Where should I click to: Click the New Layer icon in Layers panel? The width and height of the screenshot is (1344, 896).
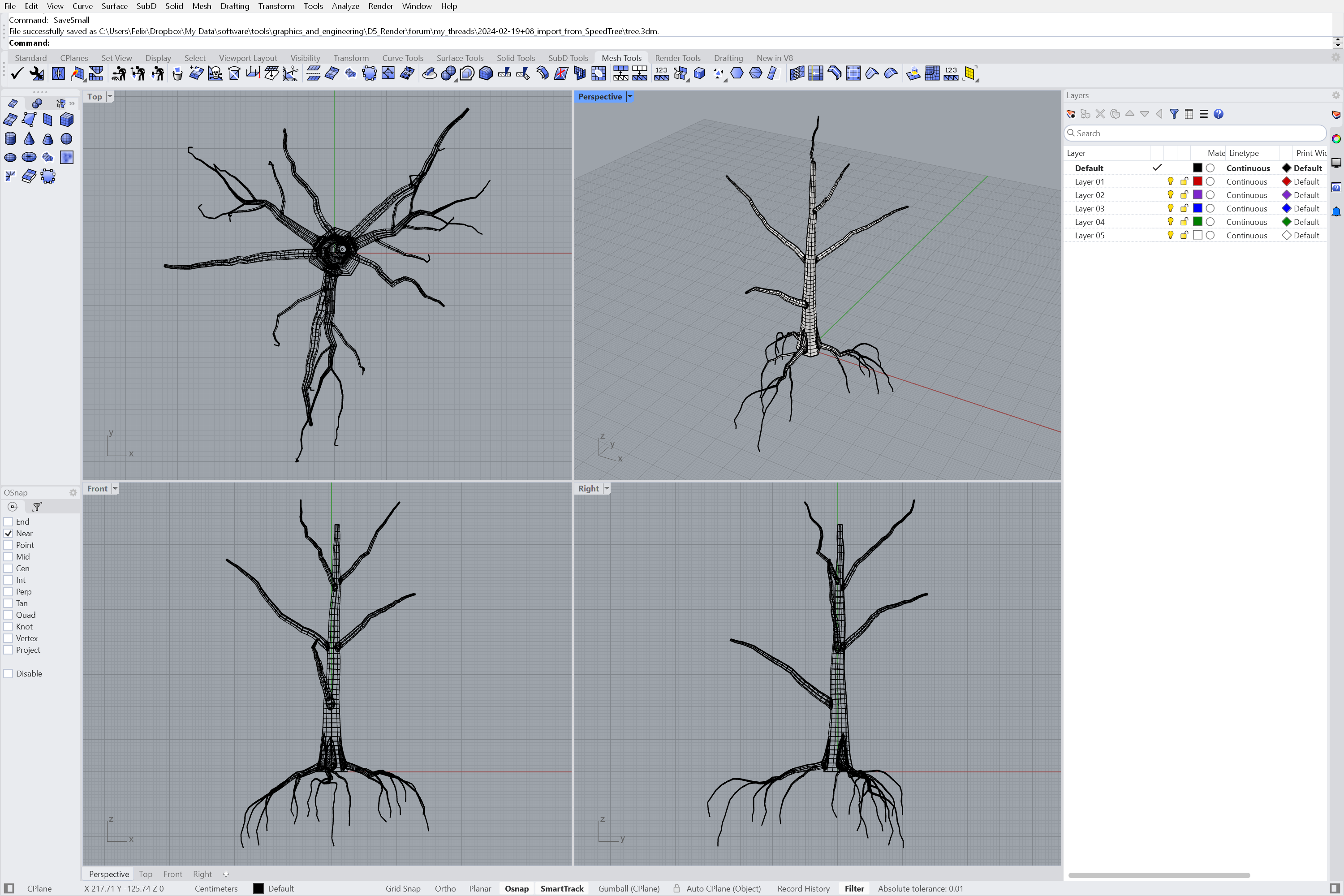[x=1070, y=114]
